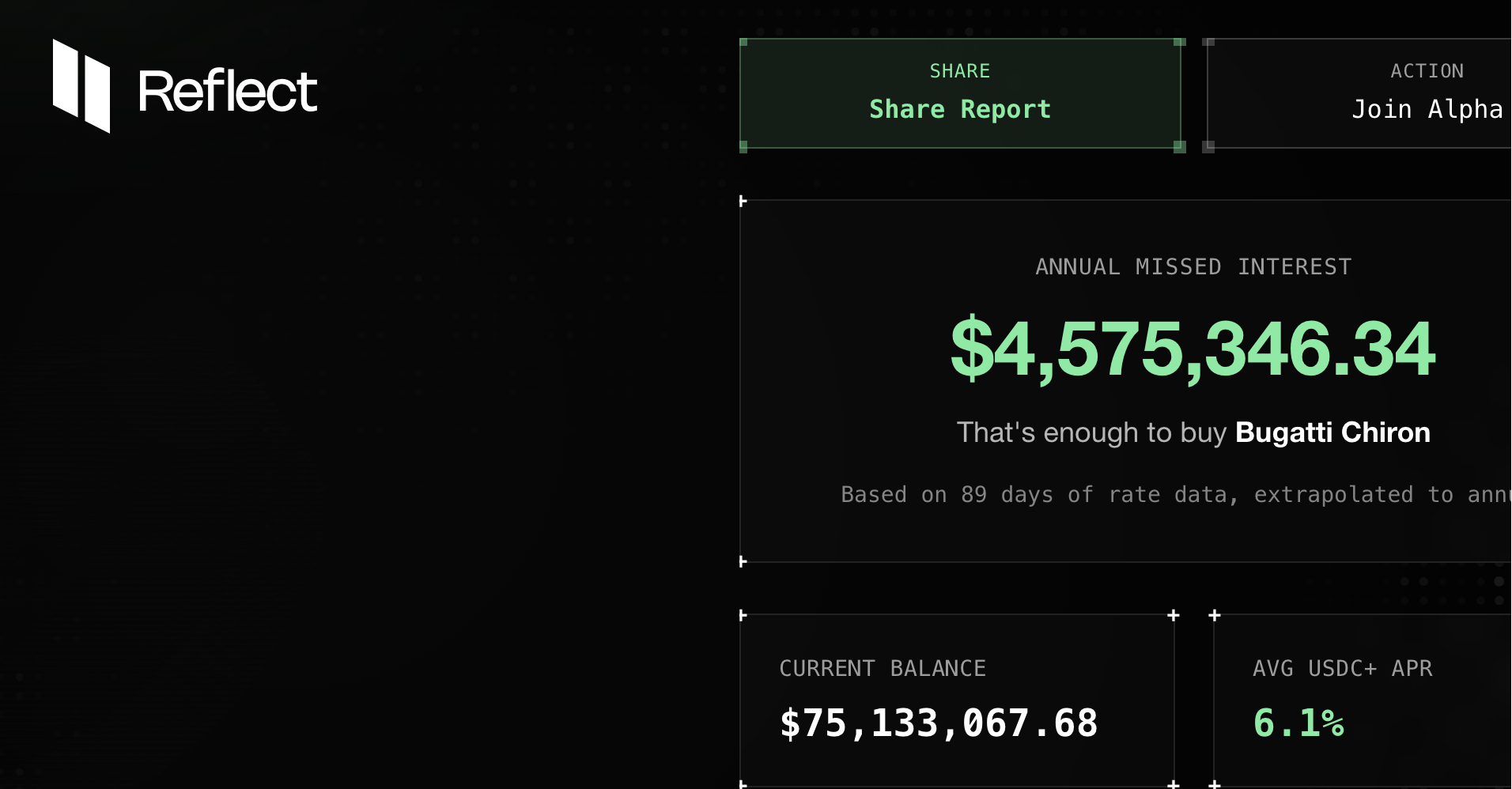Click the Reflect wordmark text
This screenshot has width=1512, height=789.
(228, 91)
